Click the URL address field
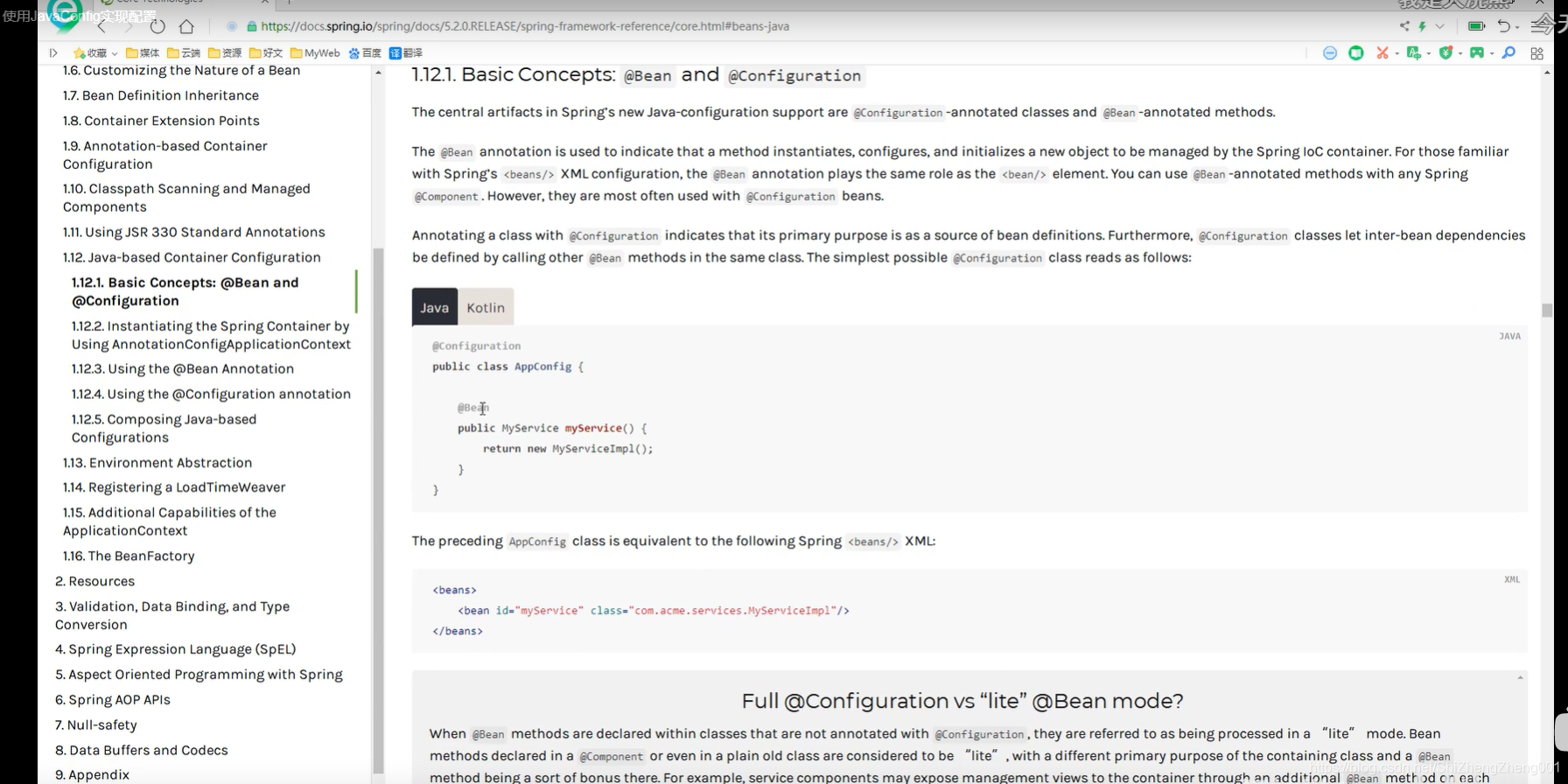This screenshot has width=1568, height=784. point(525,27)
